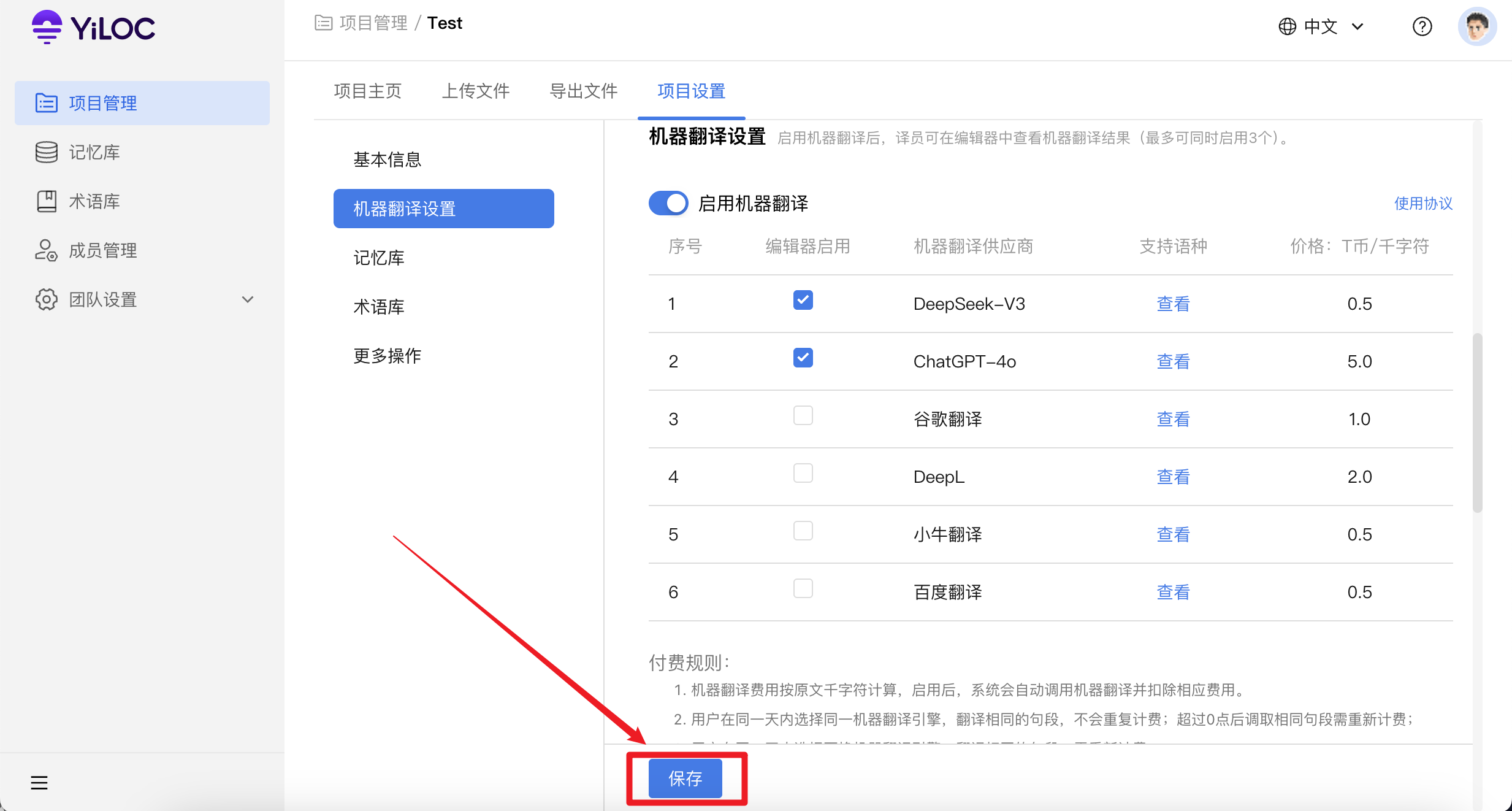Open 基本信息 settings section

click(x=387, y=160)
